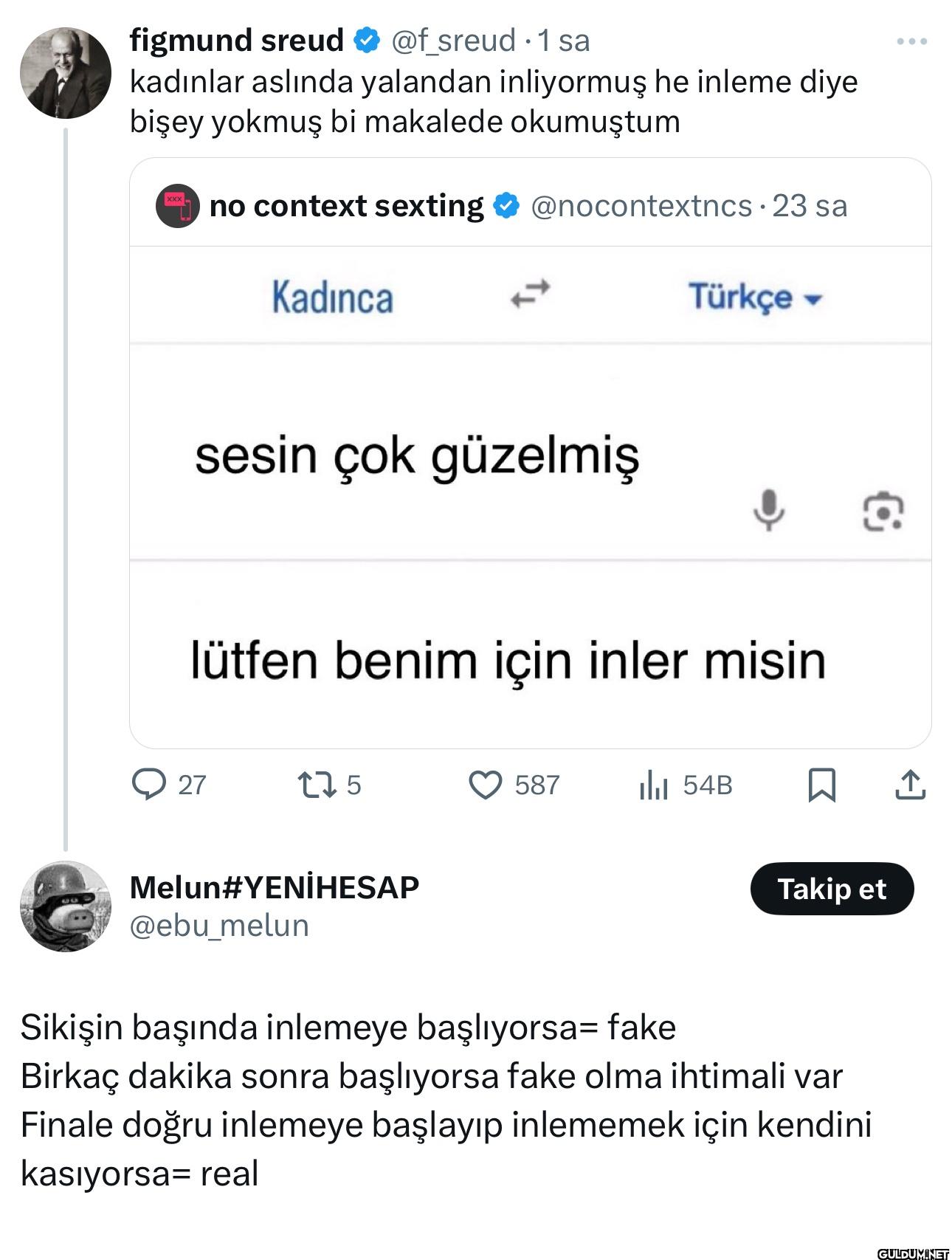
Task: Select the Kadınca source language
Action: (x=333, y=297)
